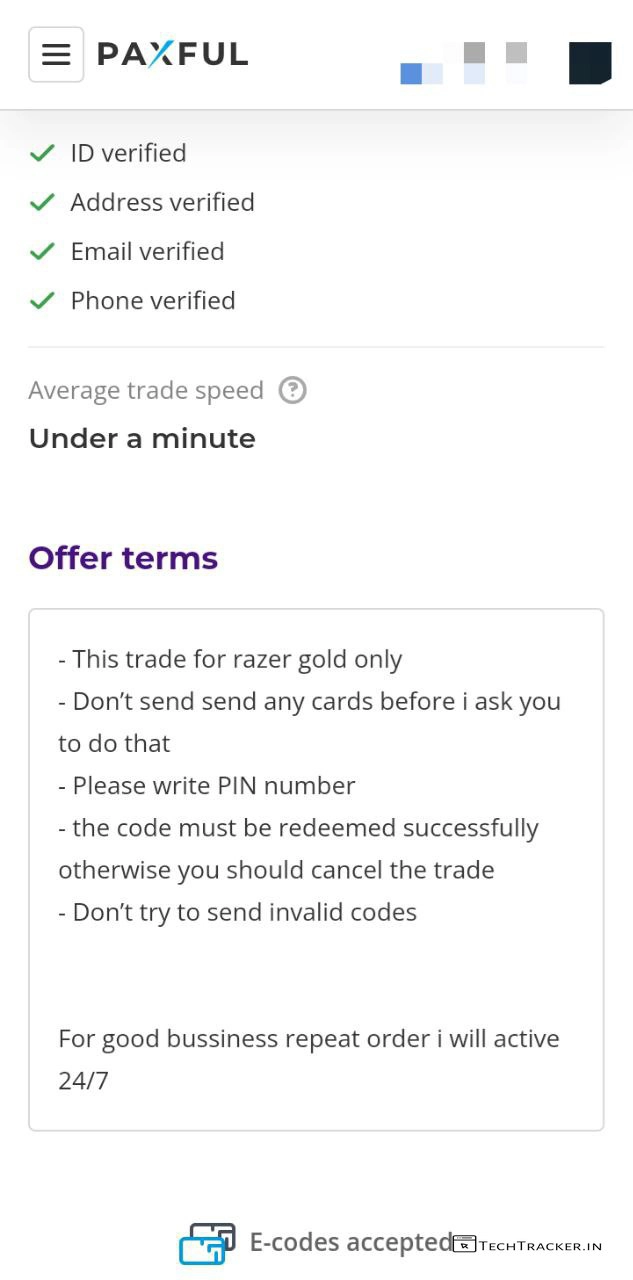Click the green checkmark beside ID verified

point(42,153)
